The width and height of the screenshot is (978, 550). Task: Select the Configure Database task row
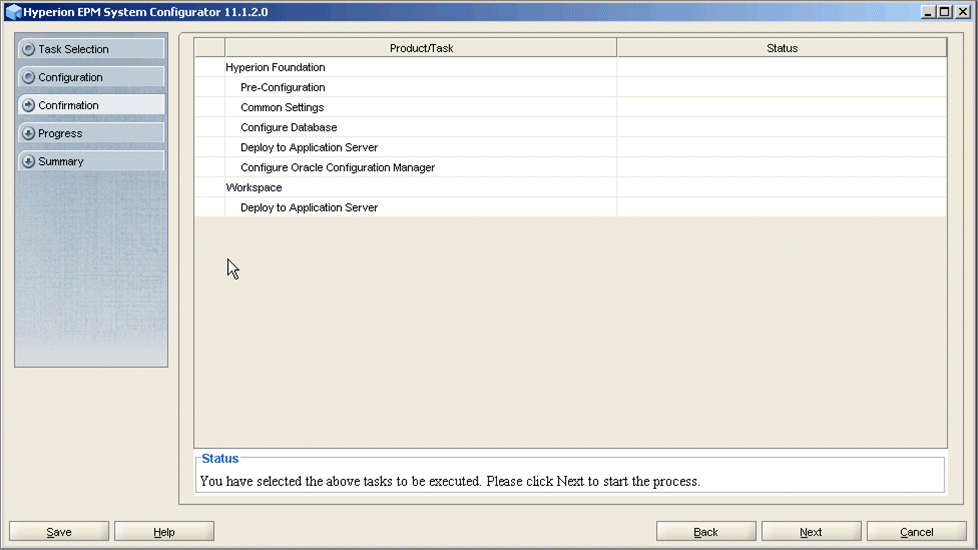570,127
